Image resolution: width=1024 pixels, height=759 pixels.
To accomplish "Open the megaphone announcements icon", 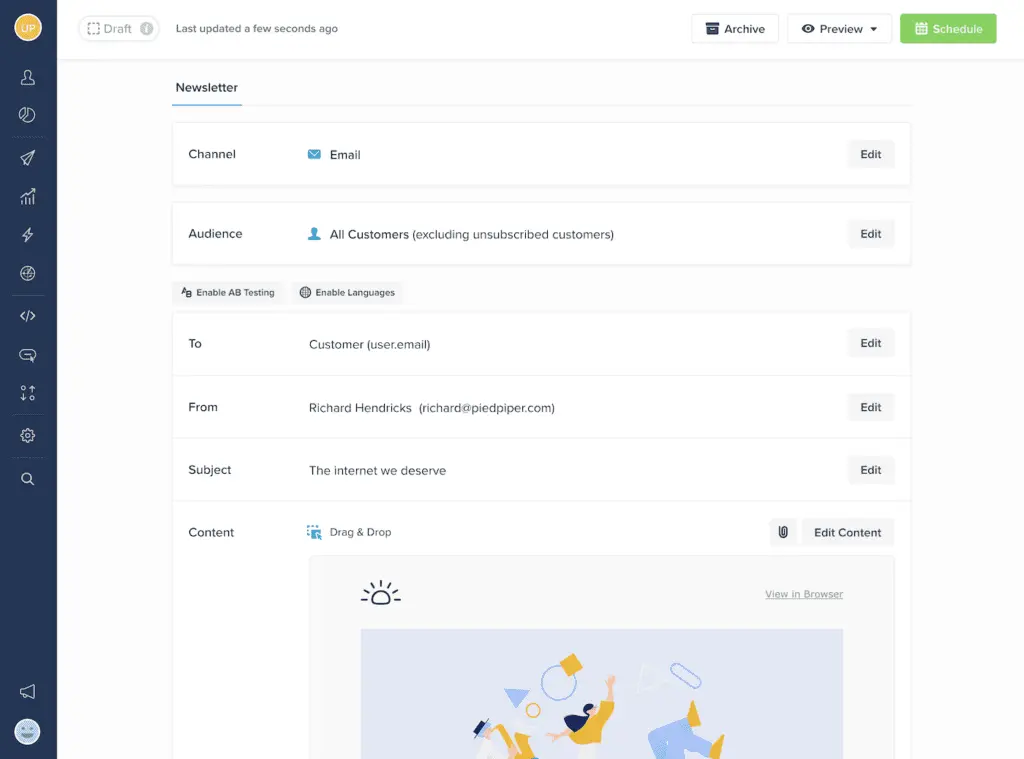I will [x=28, y=692].
